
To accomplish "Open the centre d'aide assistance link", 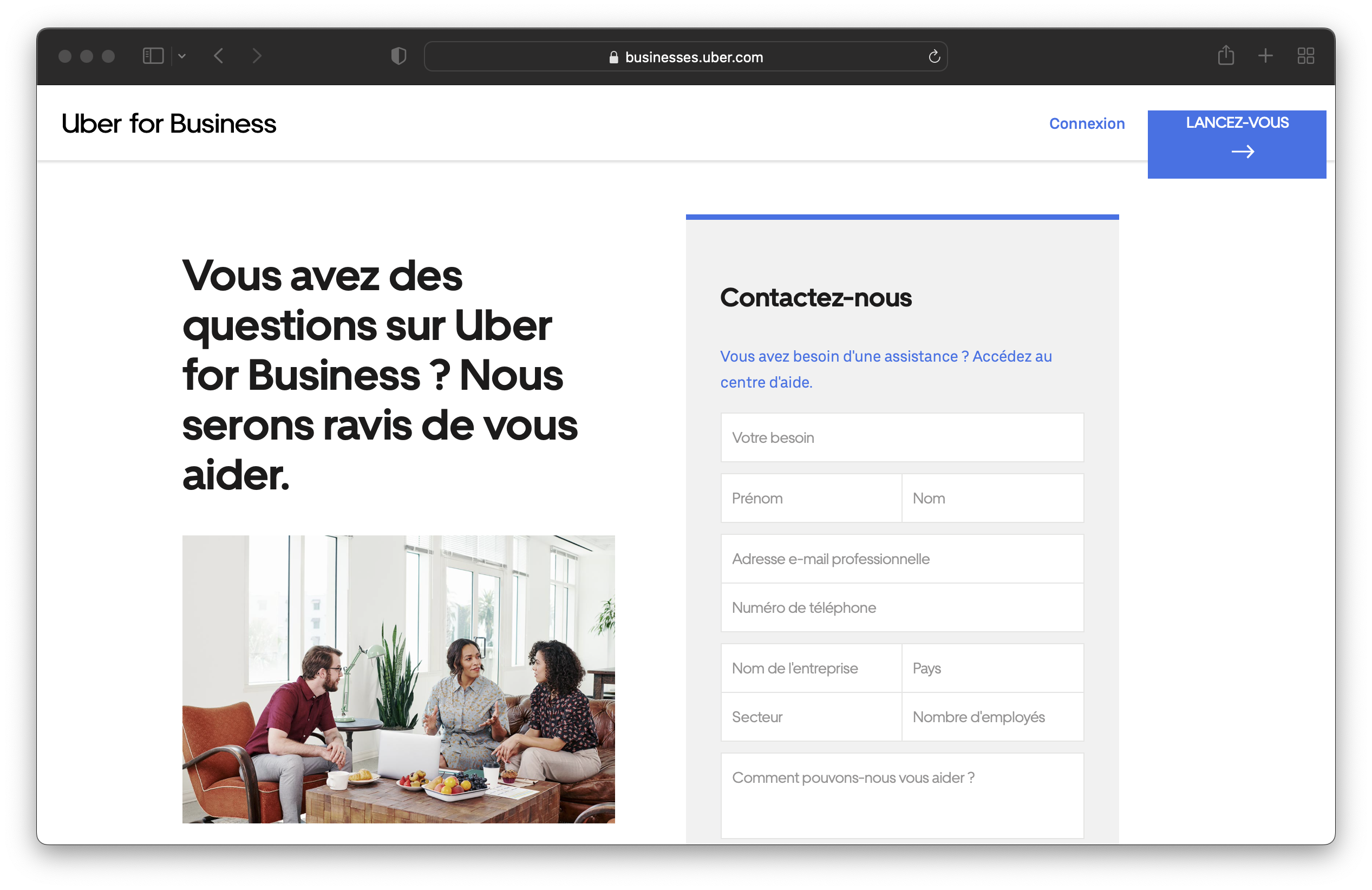I will 886,369.
